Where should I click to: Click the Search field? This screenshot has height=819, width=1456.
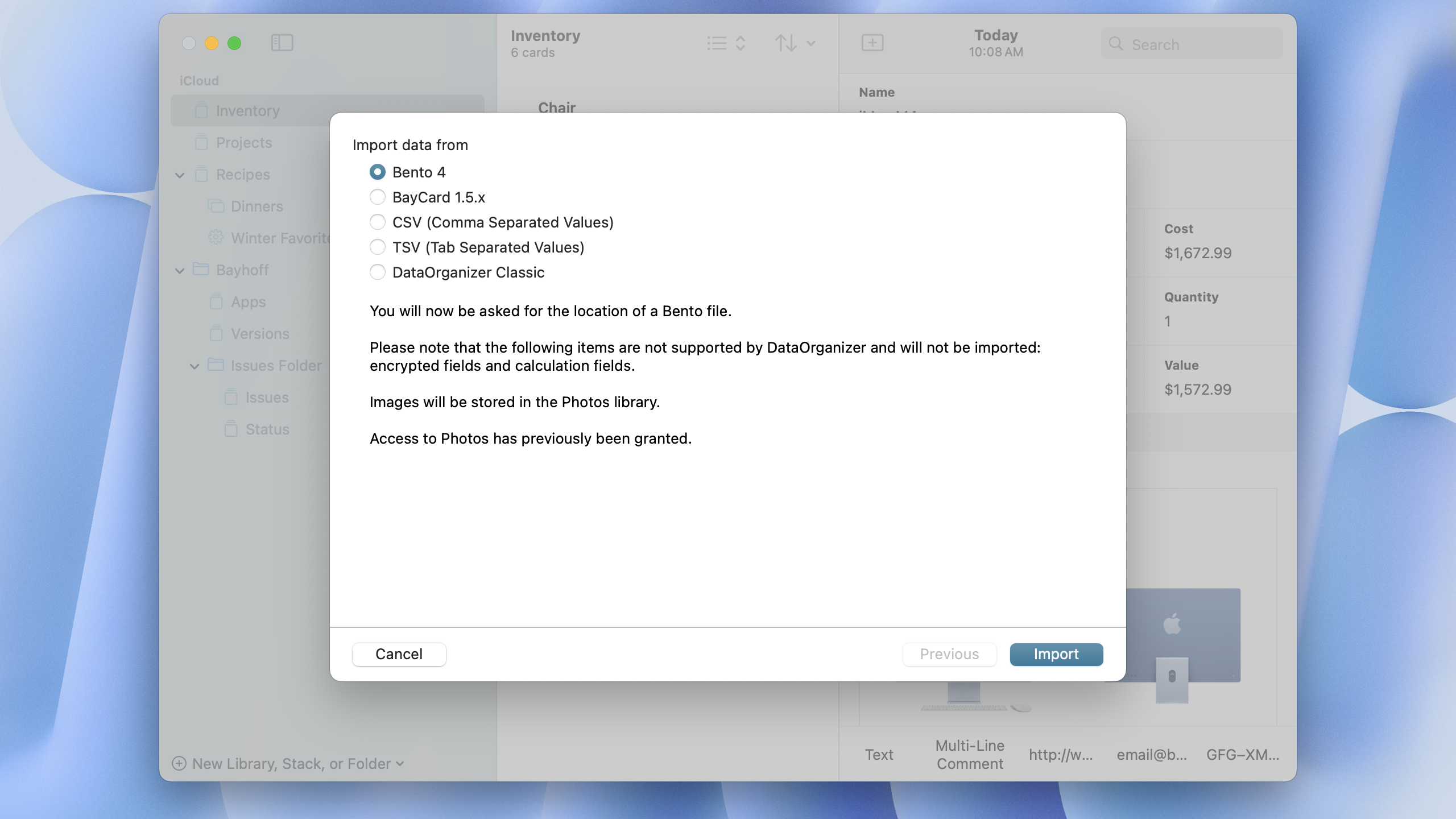[1192, 44]
